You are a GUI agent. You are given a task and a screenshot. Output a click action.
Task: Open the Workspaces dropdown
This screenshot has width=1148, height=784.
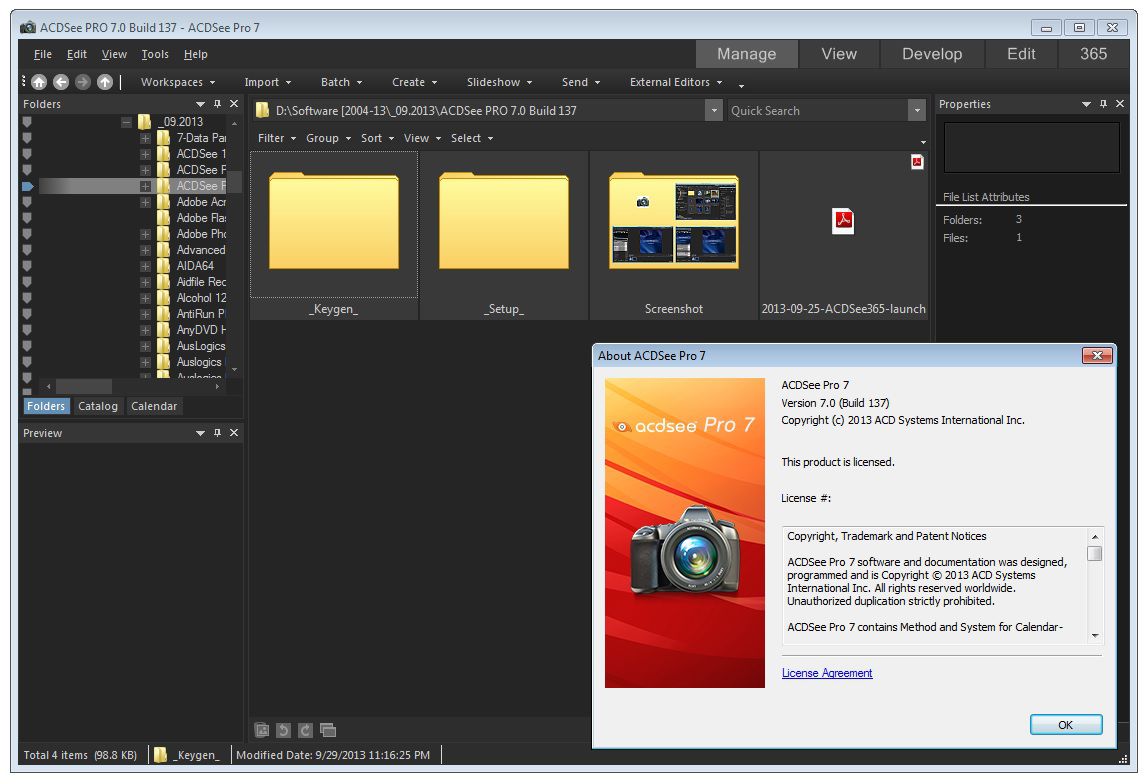tap(178, 82)
